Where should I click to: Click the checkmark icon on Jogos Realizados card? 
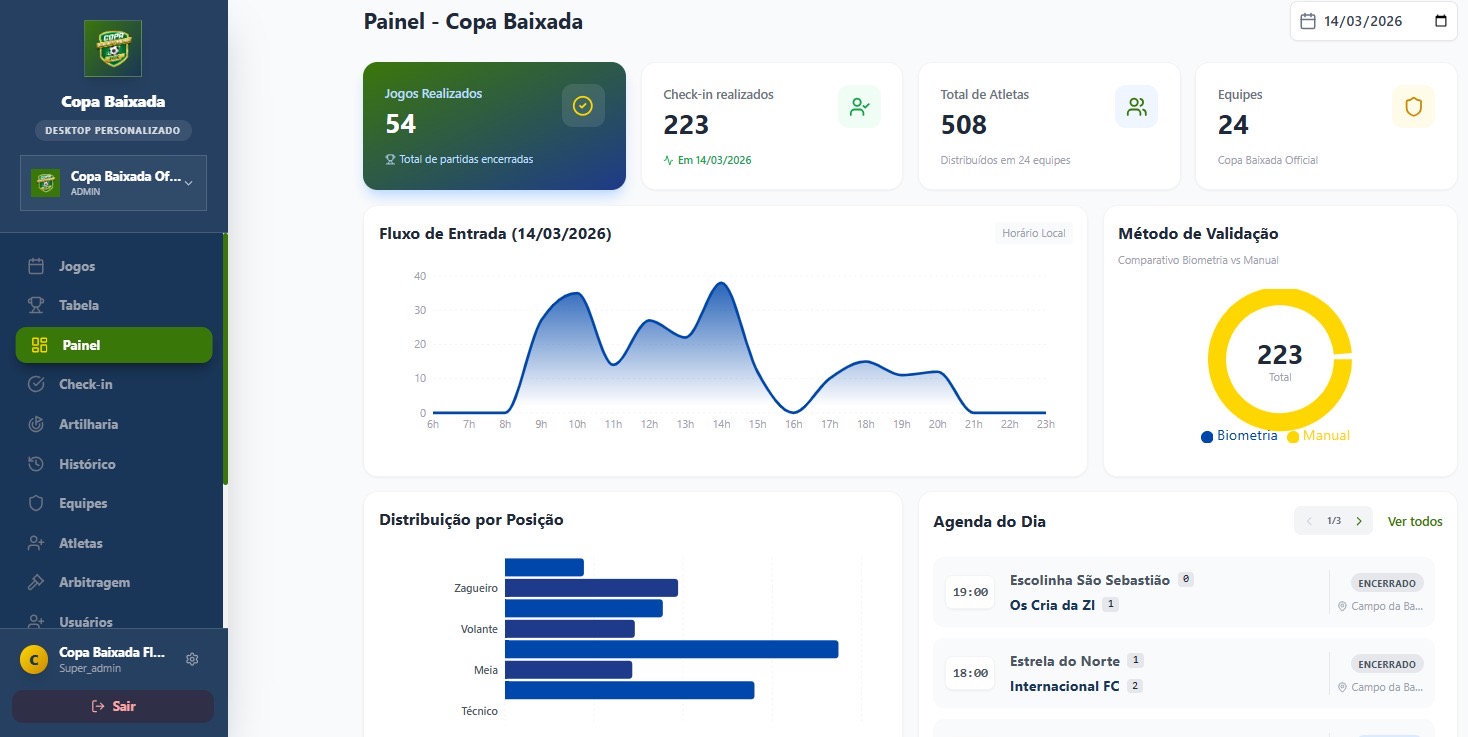point(583,105)
